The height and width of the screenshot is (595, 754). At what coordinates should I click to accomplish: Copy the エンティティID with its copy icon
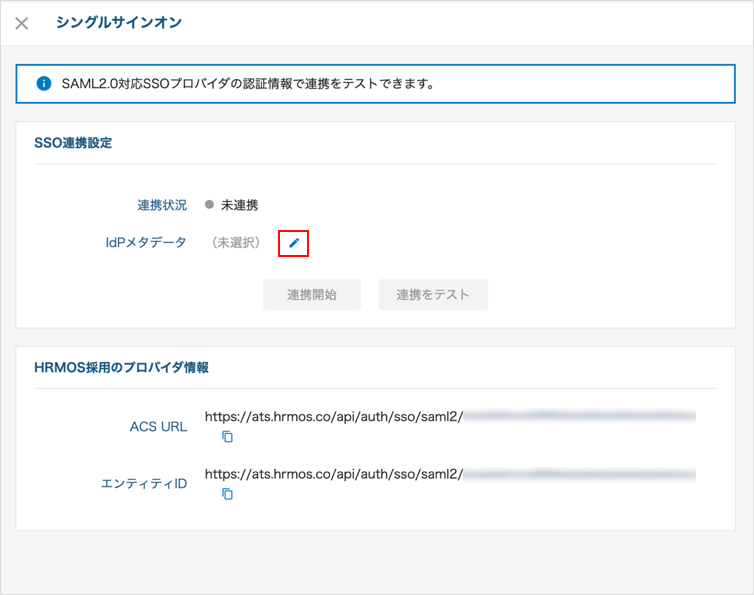tap(227, 494)
